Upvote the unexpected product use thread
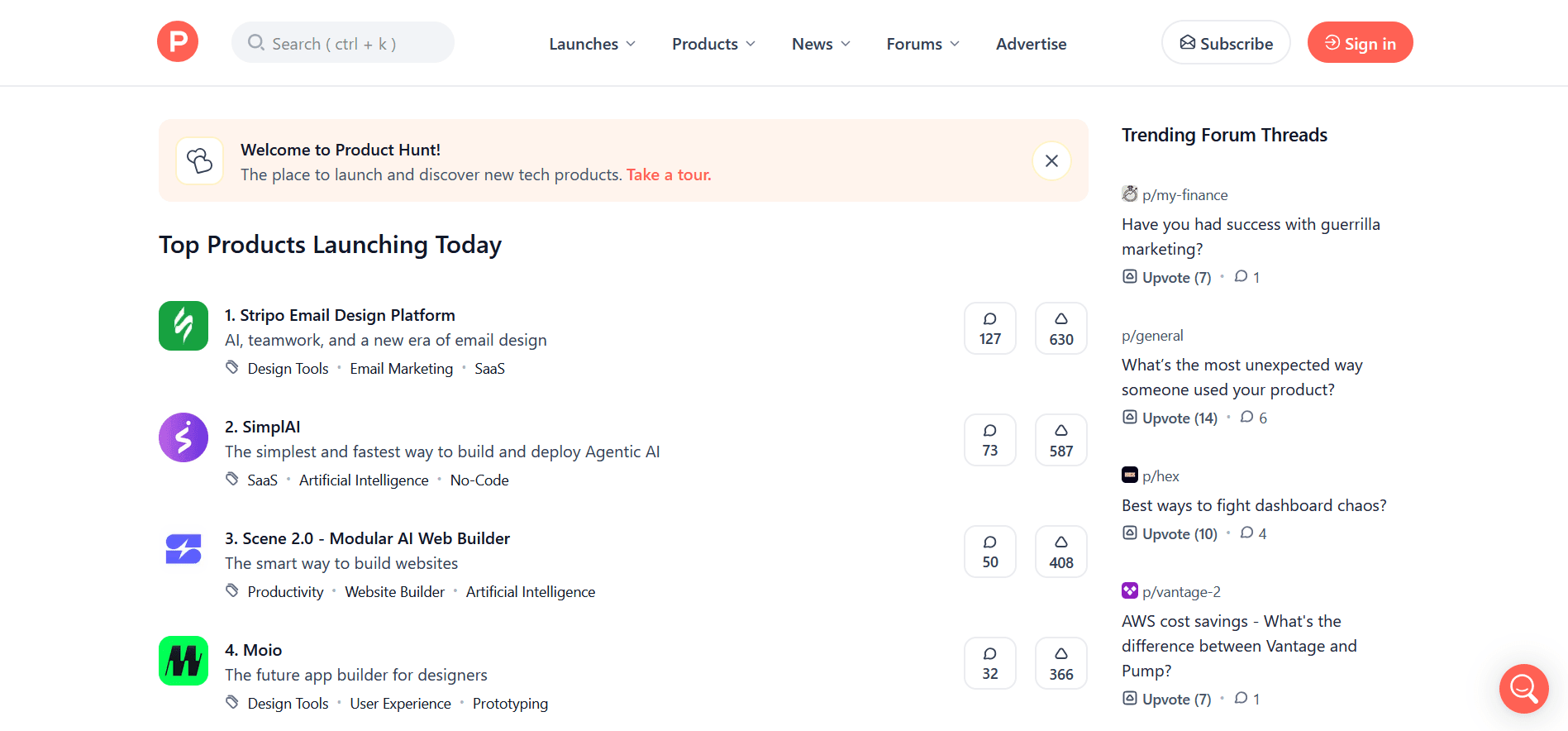This screenshot has width=1568, height=731. 1170,418
